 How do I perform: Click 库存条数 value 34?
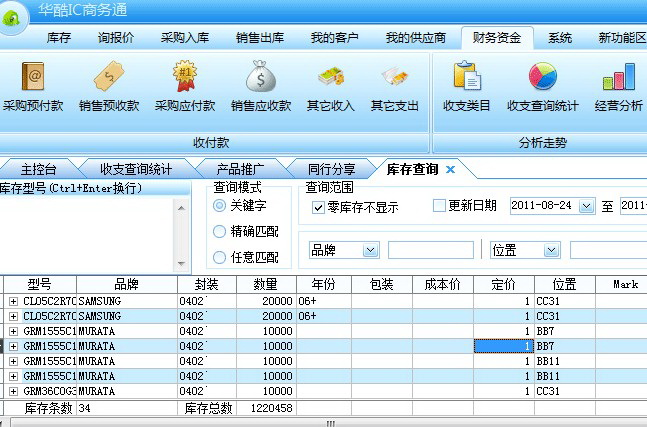(x=85, y=408)
